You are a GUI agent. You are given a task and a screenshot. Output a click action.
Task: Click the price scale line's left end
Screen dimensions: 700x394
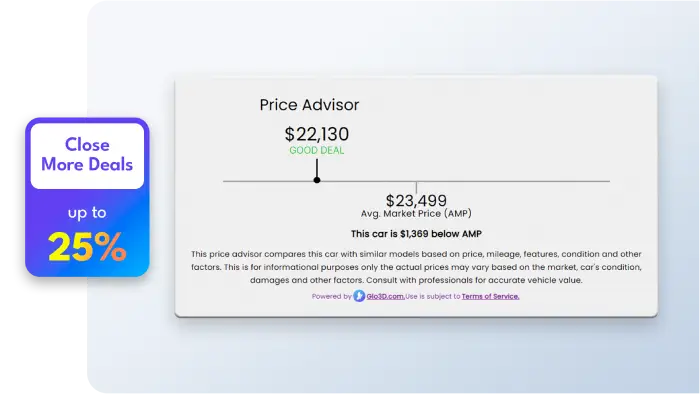pos(225,181)
